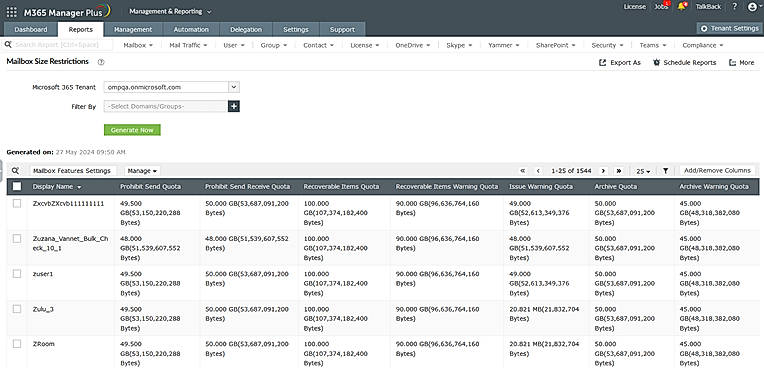764x368 pixels.
Task: Click the TalkBack link
Action: pos(708,7)
